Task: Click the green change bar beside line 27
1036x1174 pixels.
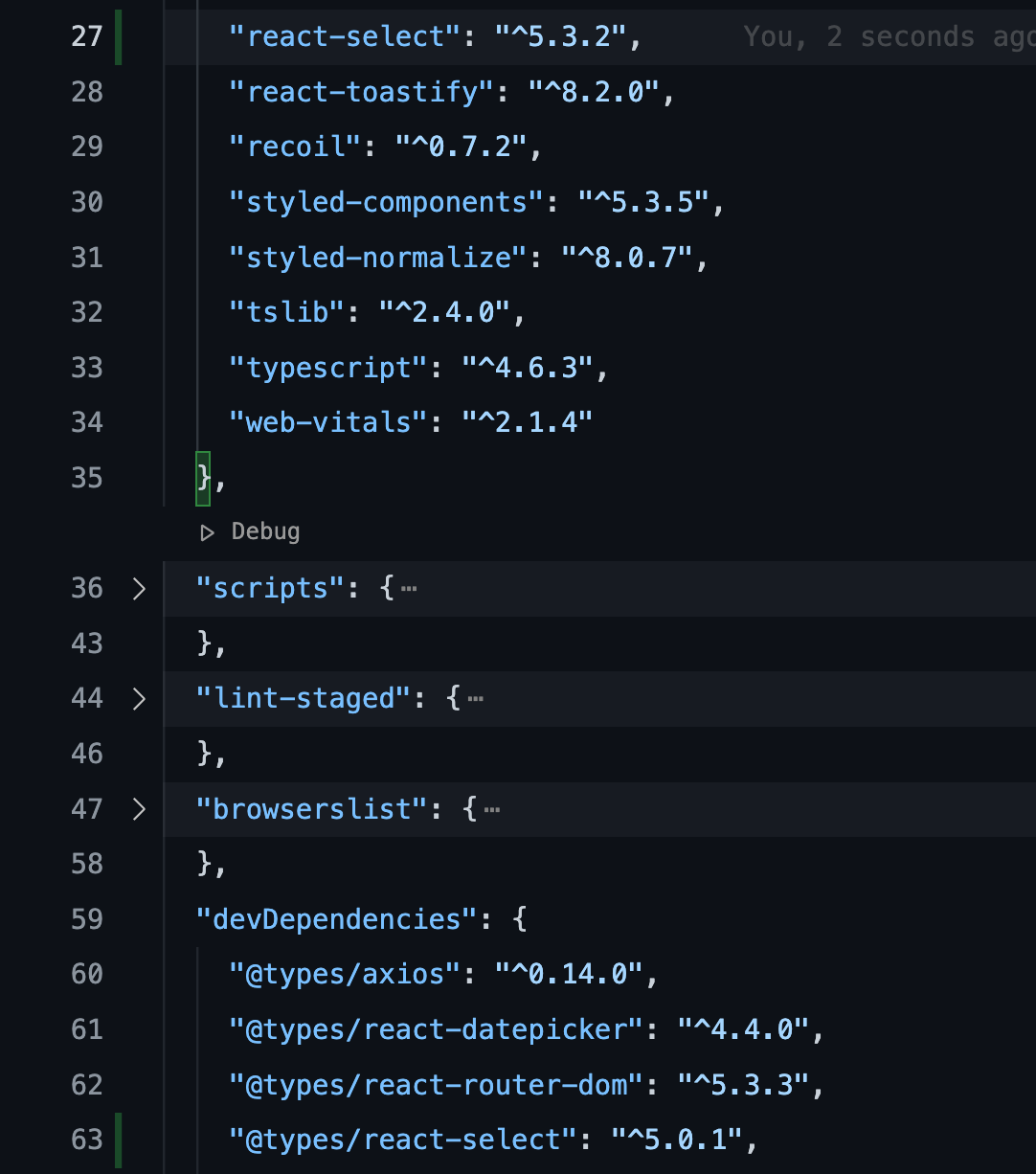Action: (x=117, y=37)
